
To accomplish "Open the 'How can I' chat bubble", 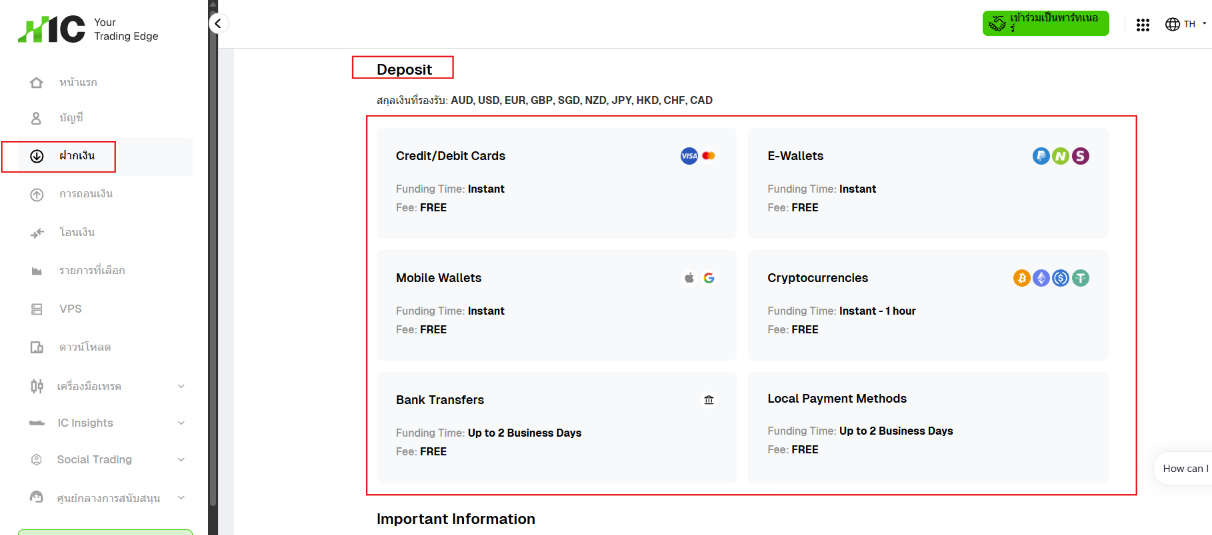I will [x=1183, y=468].
